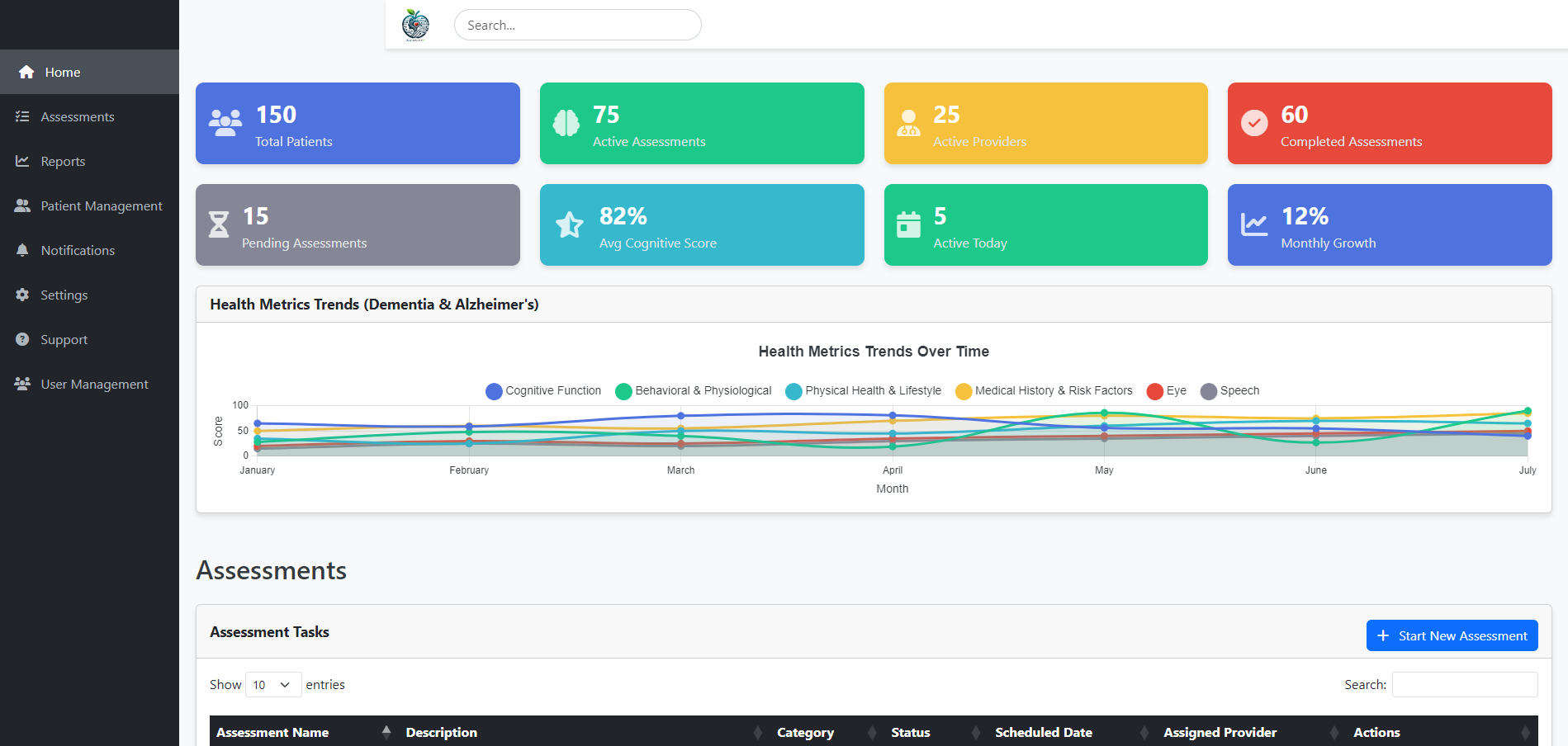Click the Pending Assessments 15 card
Screen dimensions: 1568x746
(358, 224)
